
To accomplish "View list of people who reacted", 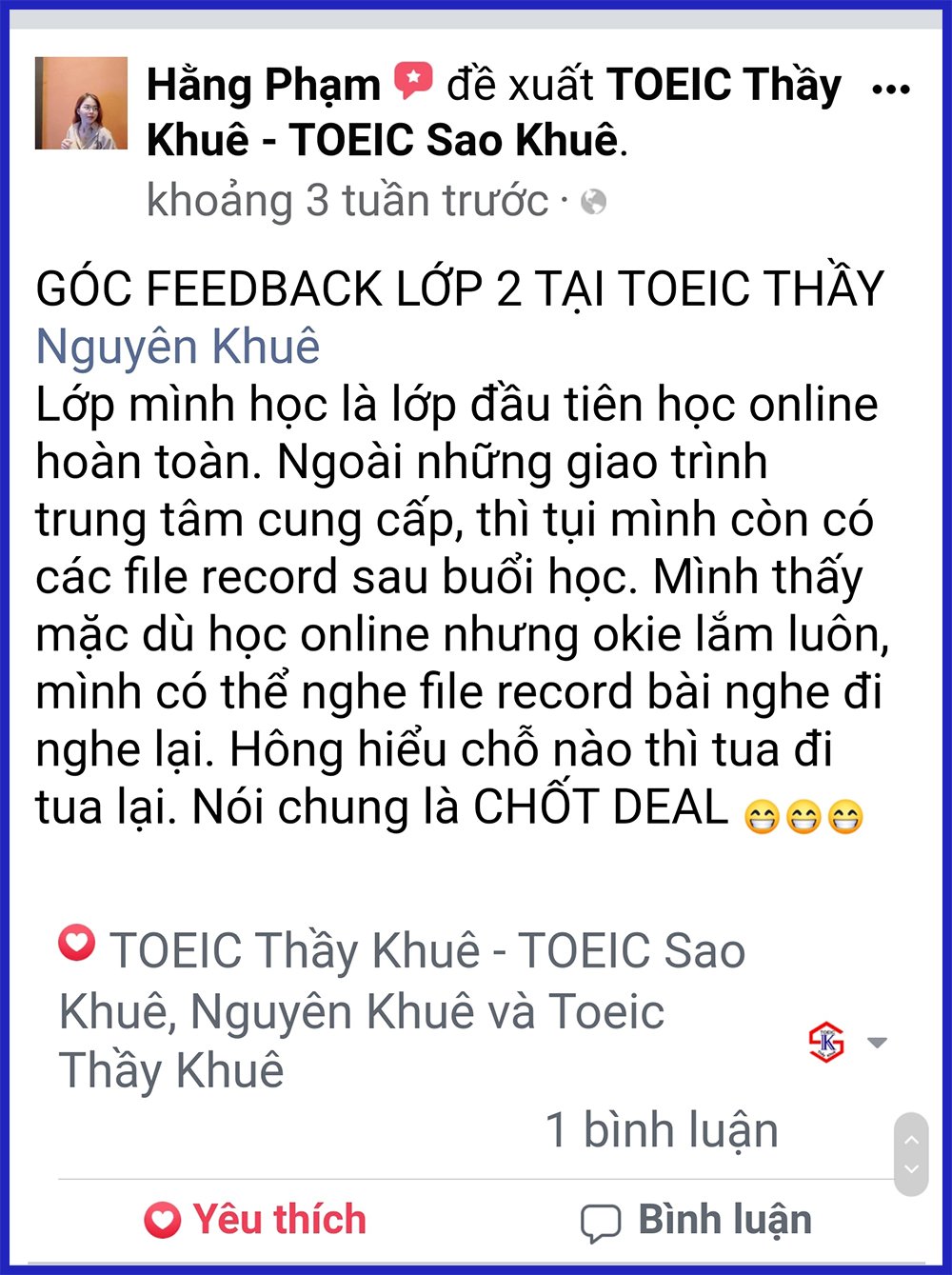I will tap(402, 1010).
